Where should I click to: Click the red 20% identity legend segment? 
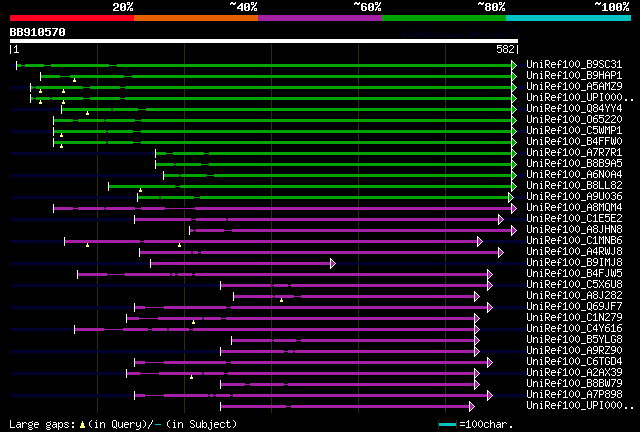72,18
